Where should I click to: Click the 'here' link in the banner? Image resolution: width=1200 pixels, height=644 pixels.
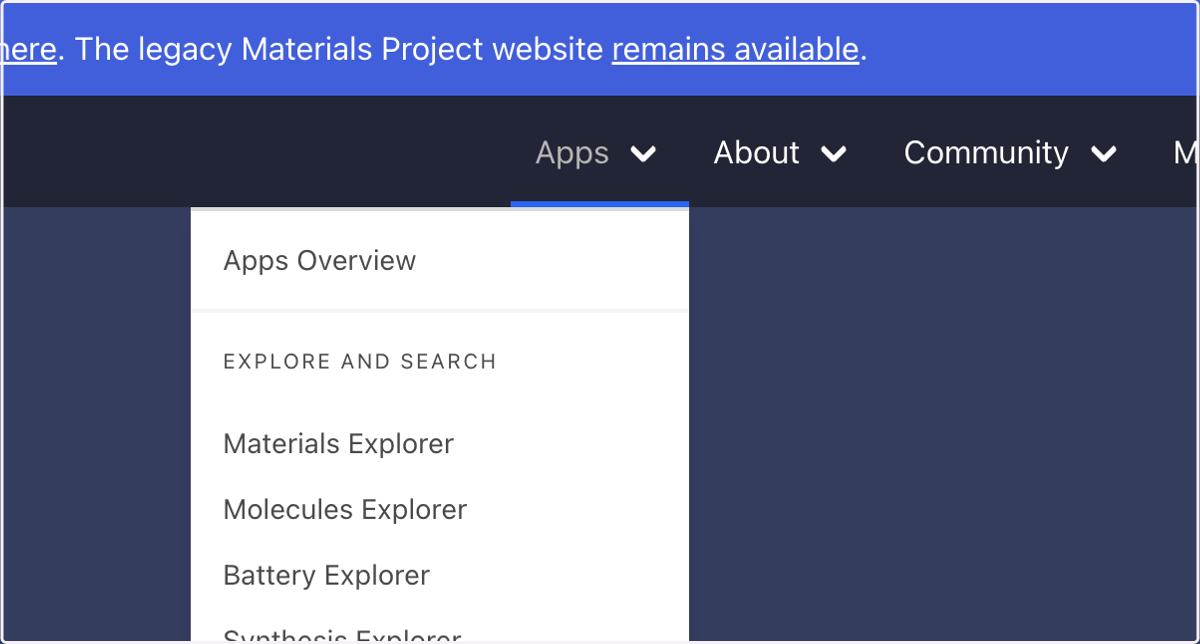[28, 49]
